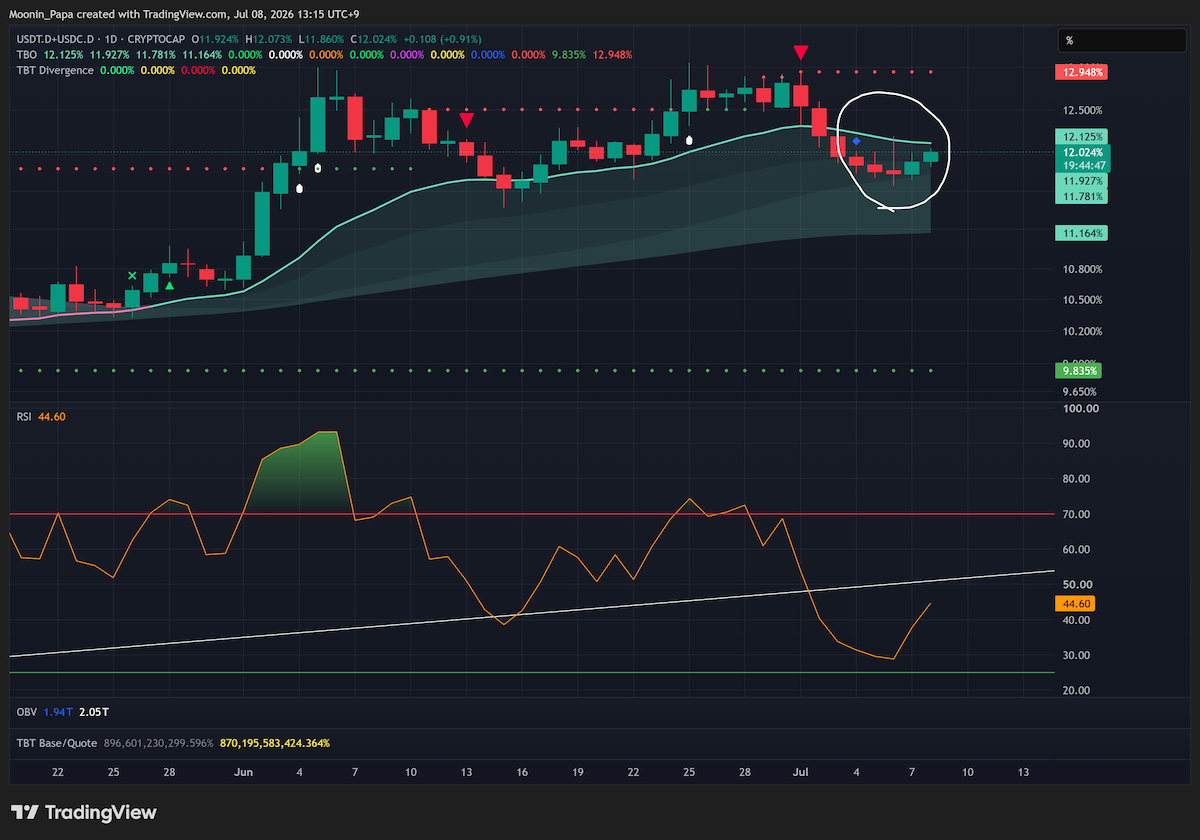
Task: Click the green up-triangle signal near May 28
Action: [169, 286]
